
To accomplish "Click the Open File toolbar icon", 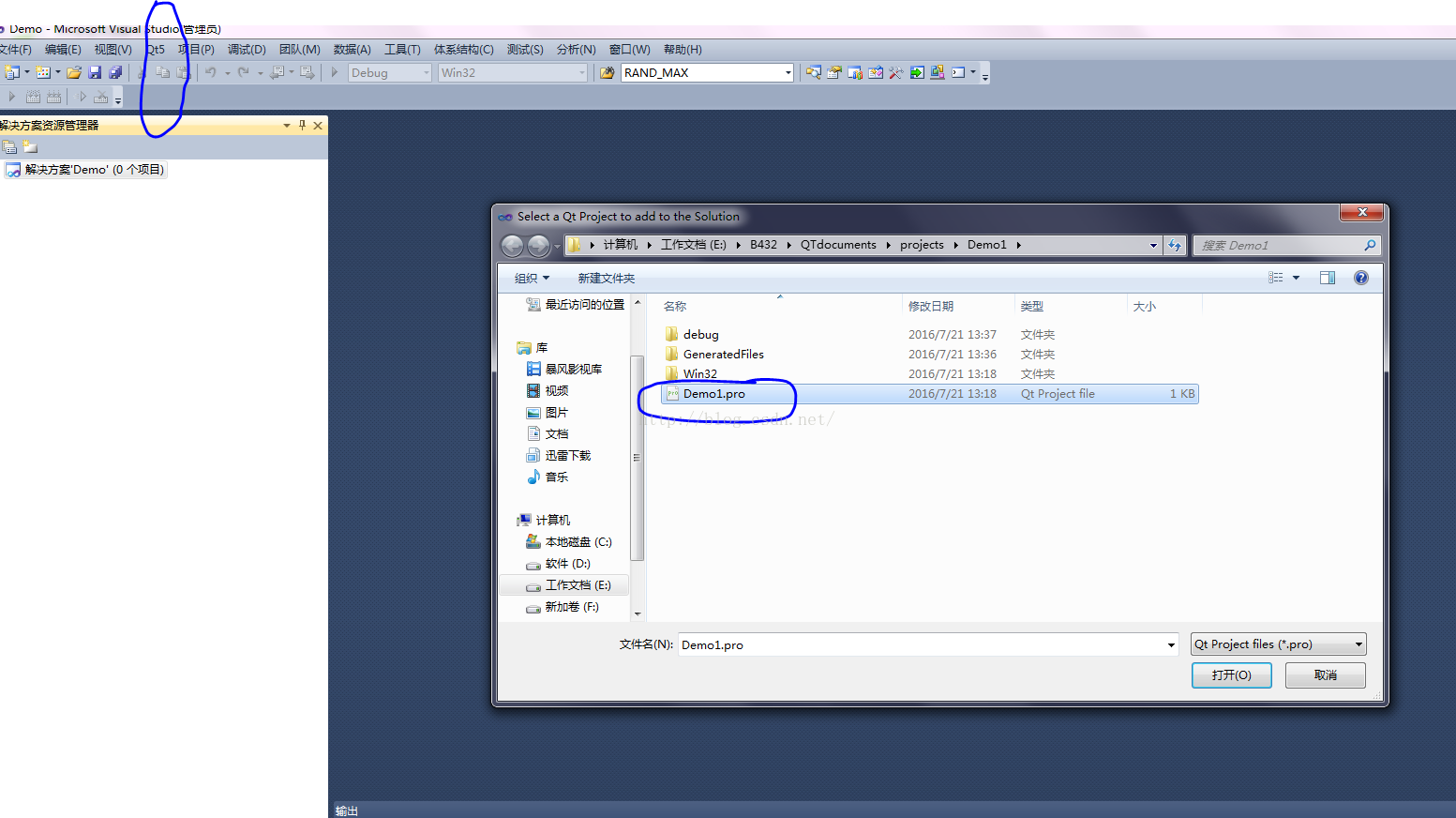I will 74,72.
